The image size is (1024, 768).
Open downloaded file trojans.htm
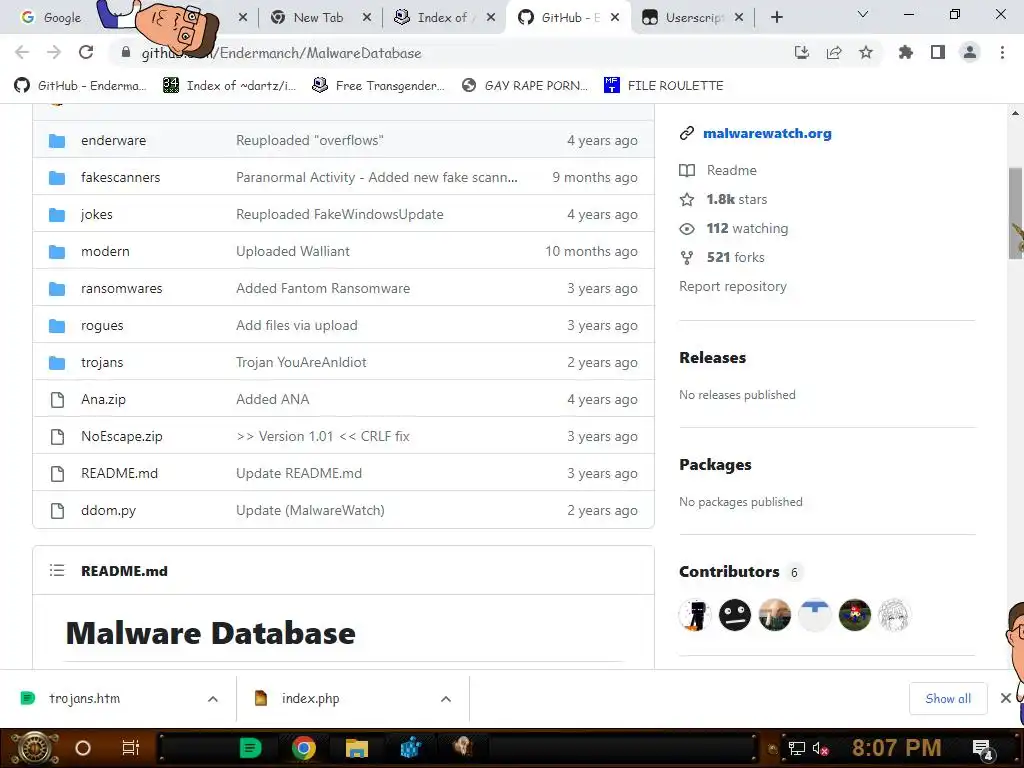(84, 699)
